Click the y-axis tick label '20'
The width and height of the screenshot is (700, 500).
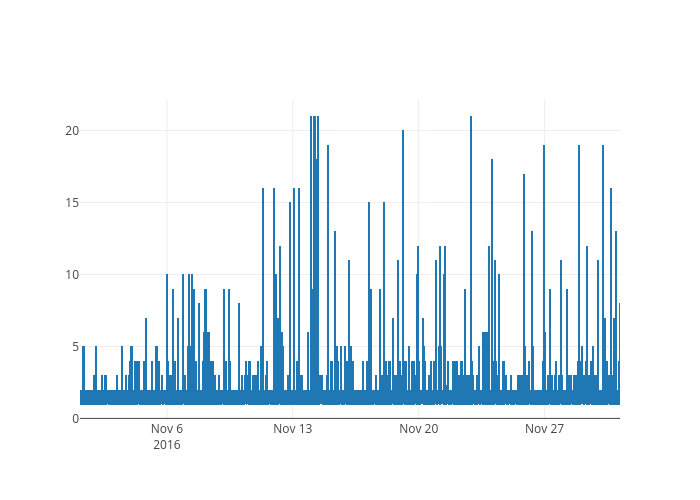click(72, 131)
